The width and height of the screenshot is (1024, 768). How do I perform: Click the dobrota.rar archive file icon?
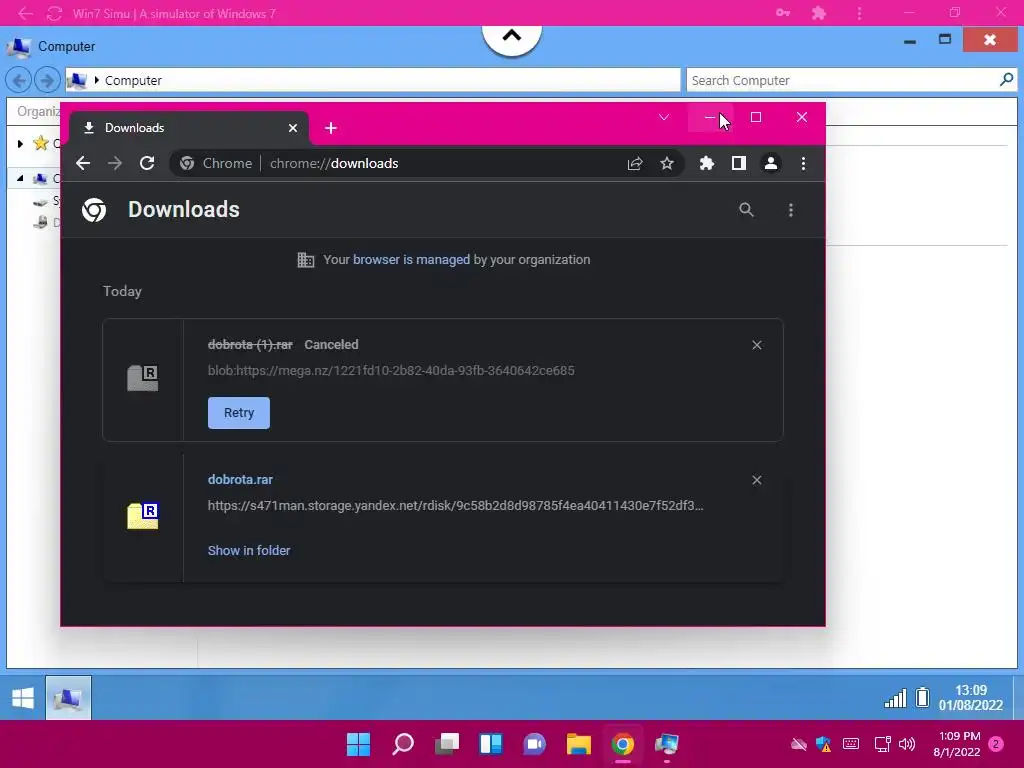[x=142, y=516]
